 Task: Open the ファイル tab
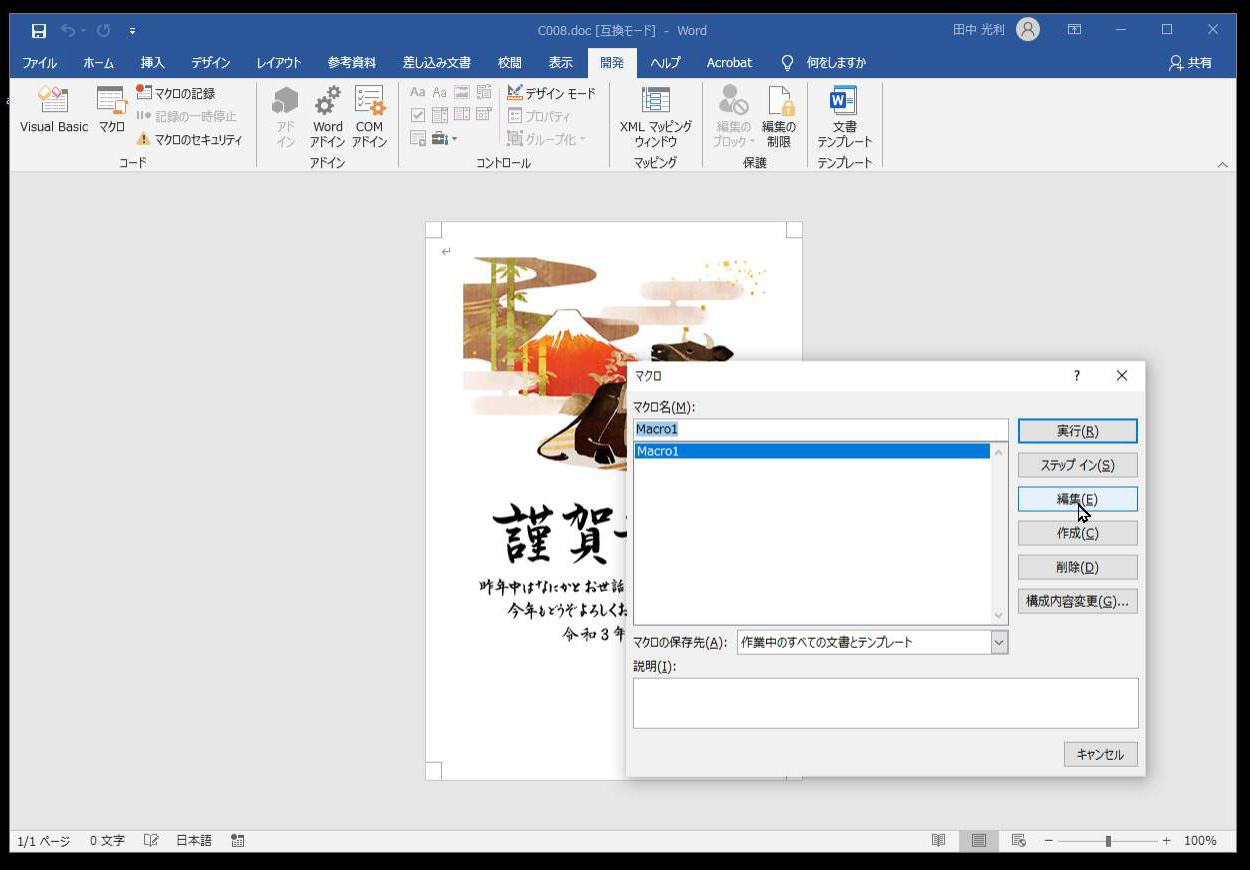tap(40, 63)
